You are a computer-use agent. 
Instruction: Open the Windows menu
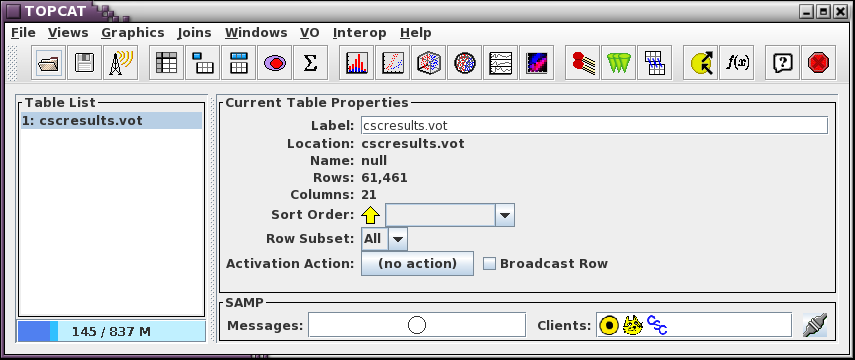tap(256, 33)
